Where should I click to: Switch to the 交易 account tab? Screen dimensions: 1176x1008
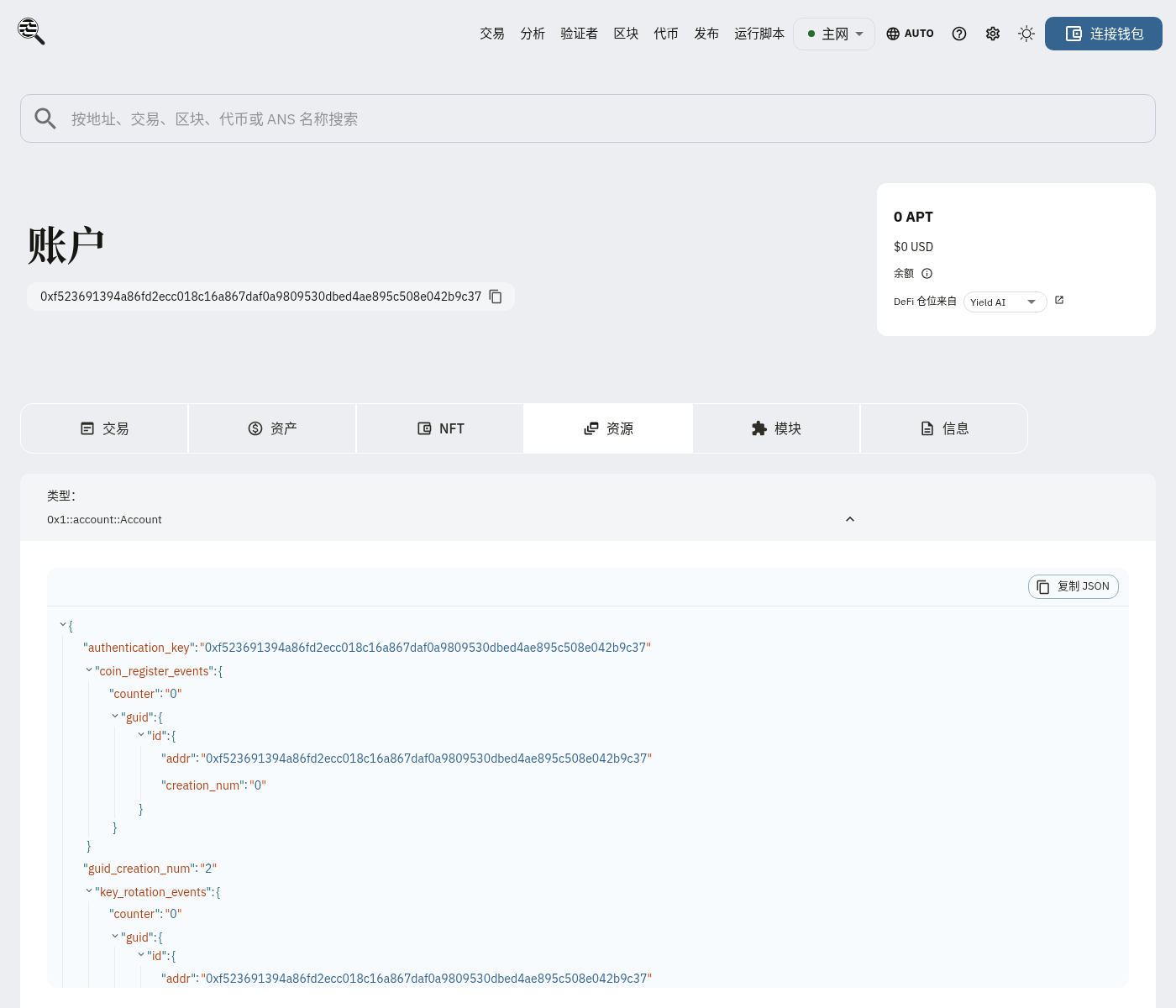click(x=104, y=428)
